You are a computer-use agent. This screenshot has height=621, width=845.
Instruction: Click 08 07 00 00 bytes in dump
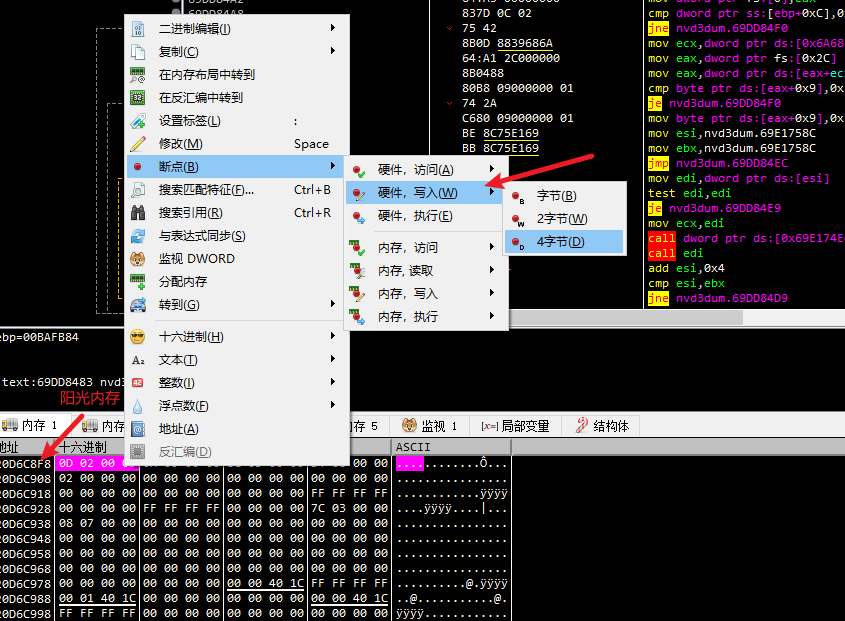97,523
